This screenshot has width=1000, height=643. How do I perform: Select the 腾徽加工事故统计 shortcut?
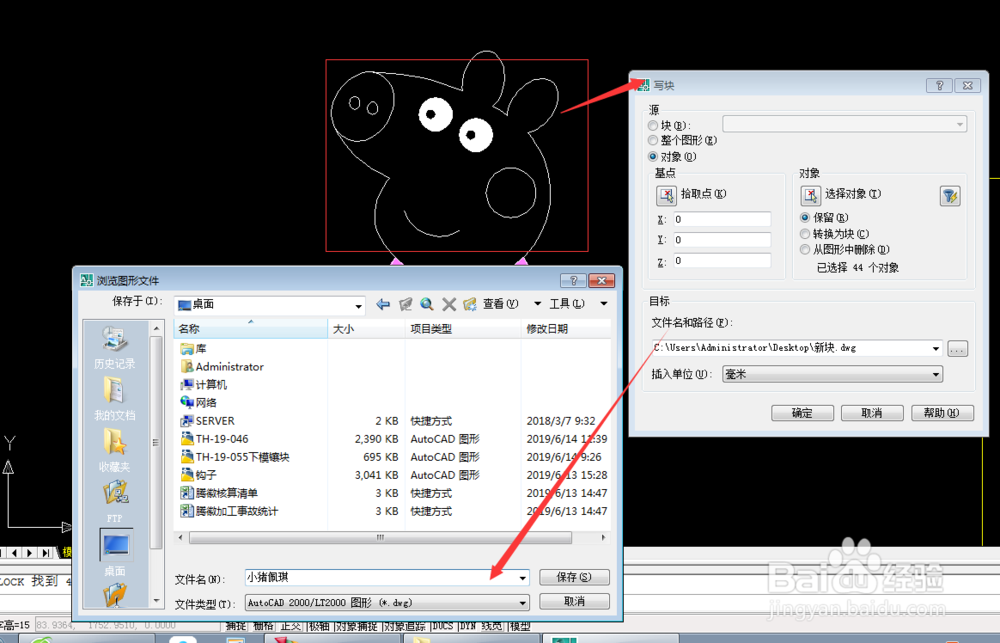pyautogui.click(x=229, y=511)
